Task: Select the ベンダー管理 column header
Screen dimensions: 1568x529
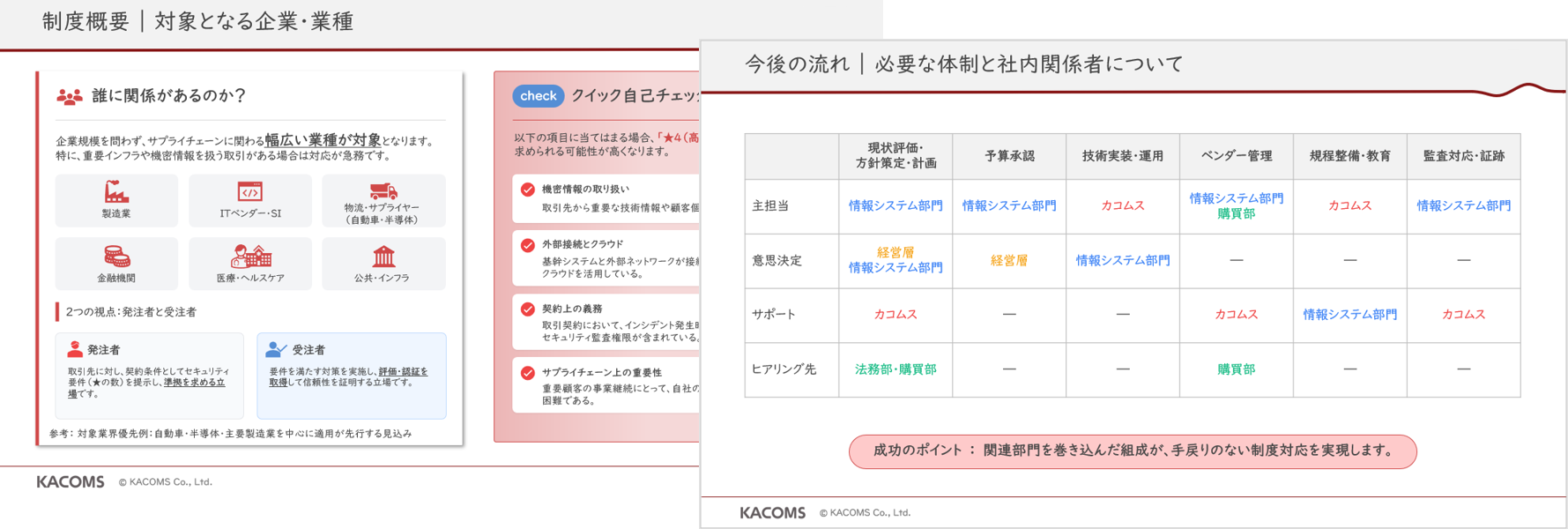Action: point(1236,156)
